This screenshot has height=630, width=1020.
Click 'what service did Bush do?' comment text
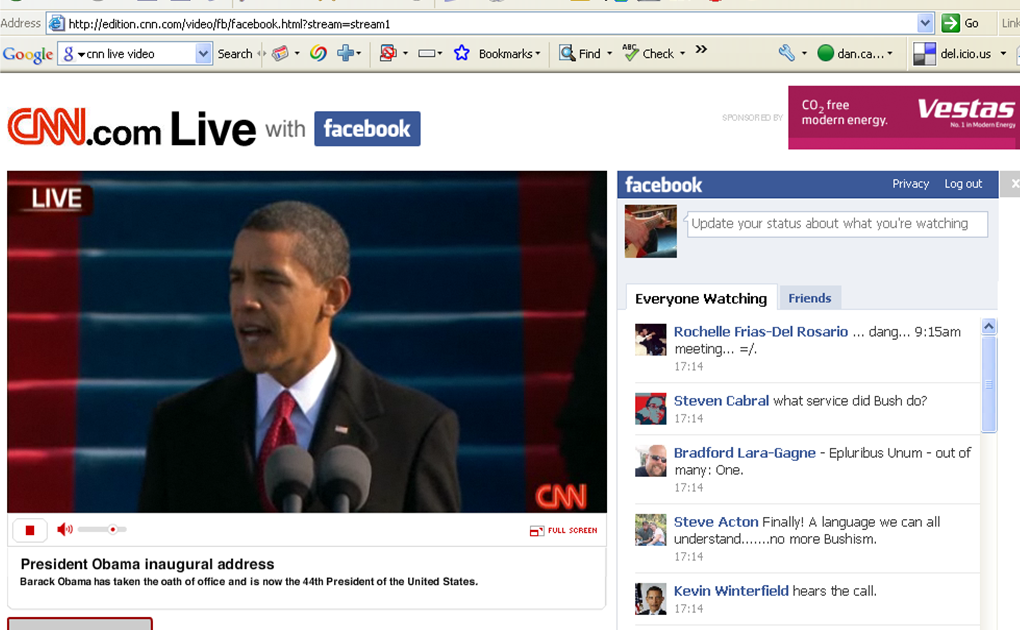pyautogui.click(x=850, y=401)
